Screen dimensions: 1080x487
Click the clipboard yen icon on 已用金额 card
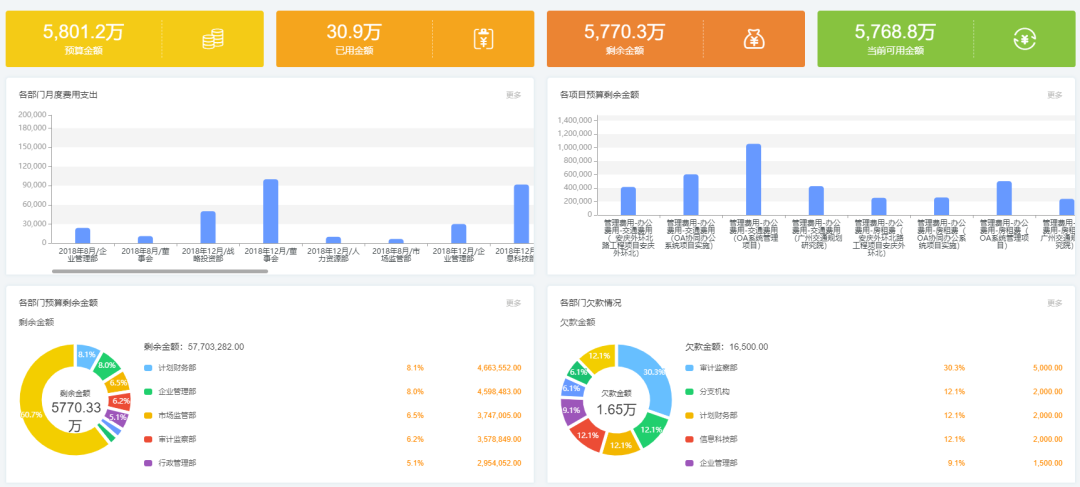pyautogui.click(x=483, y=39)
